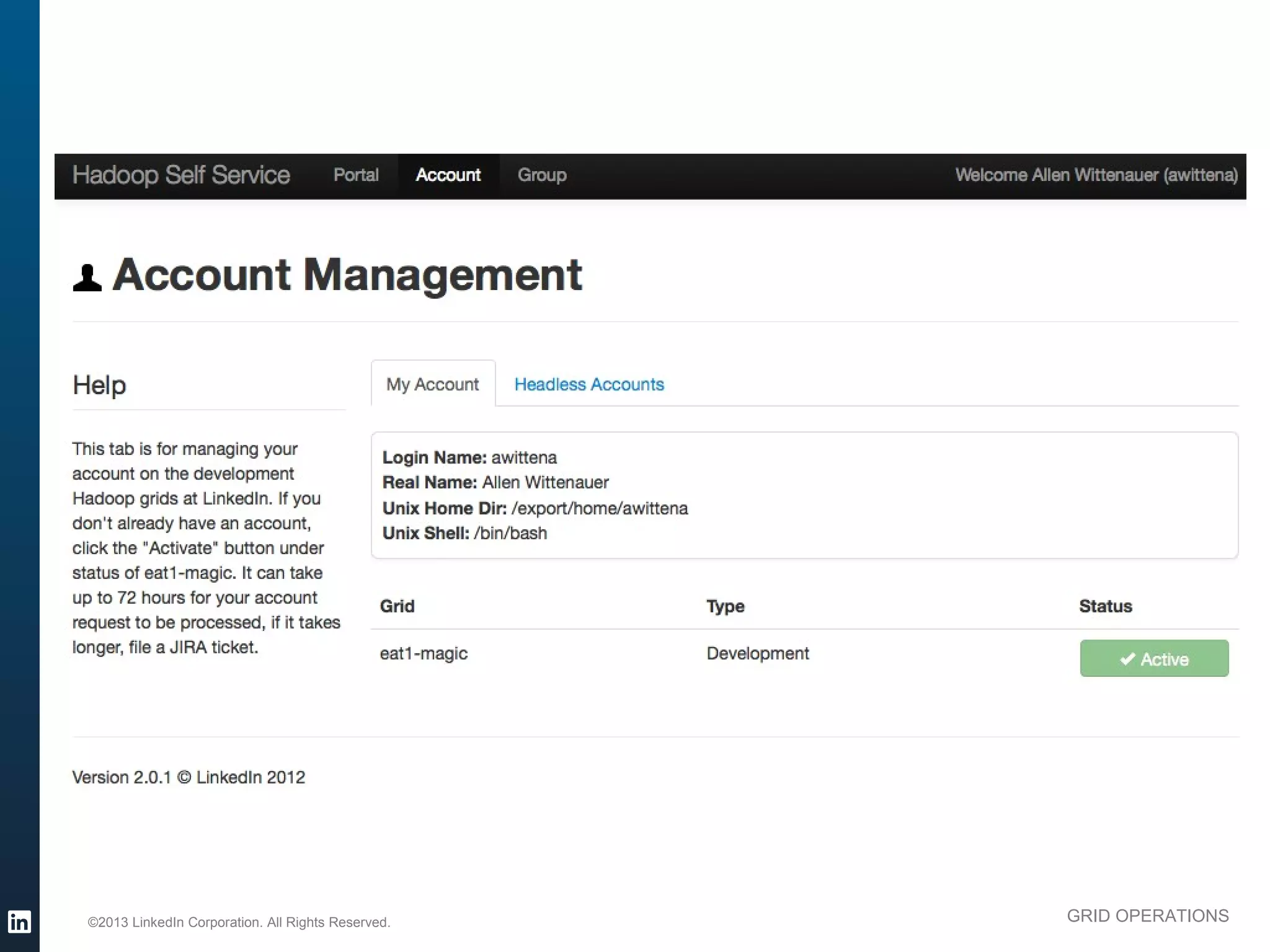Click the Grid column header
Image resolution: width=1270 pixels, height=952 pixels.
[x=397, y=606]
